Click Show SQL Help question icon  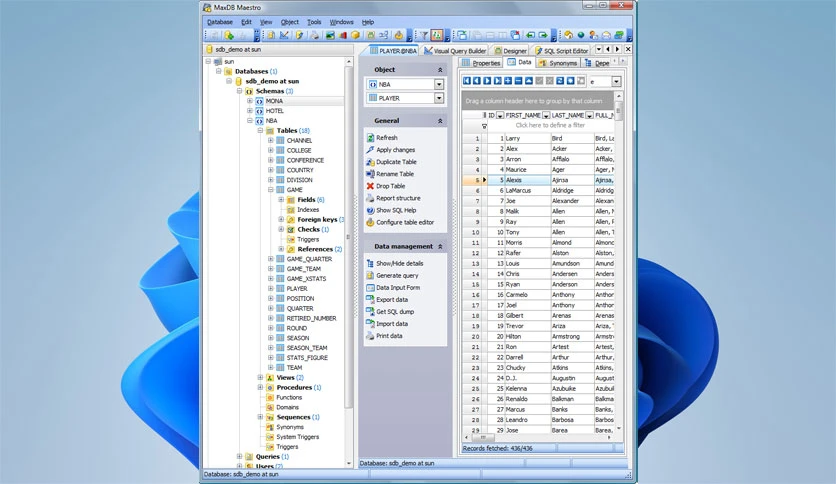click(371, 210)
